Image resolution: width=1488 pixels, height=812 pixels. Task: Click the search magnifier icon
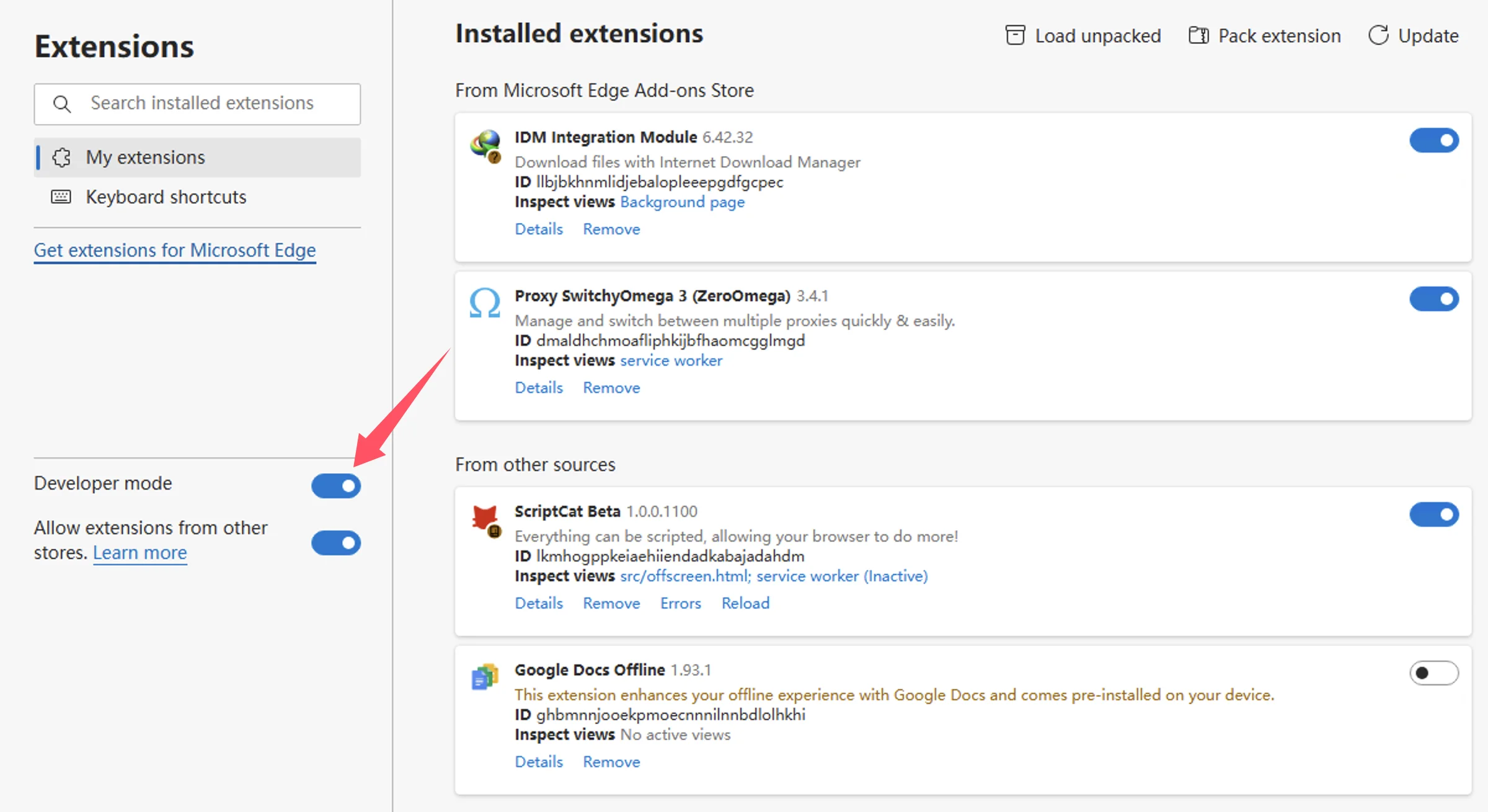click(x=62, y=104)
